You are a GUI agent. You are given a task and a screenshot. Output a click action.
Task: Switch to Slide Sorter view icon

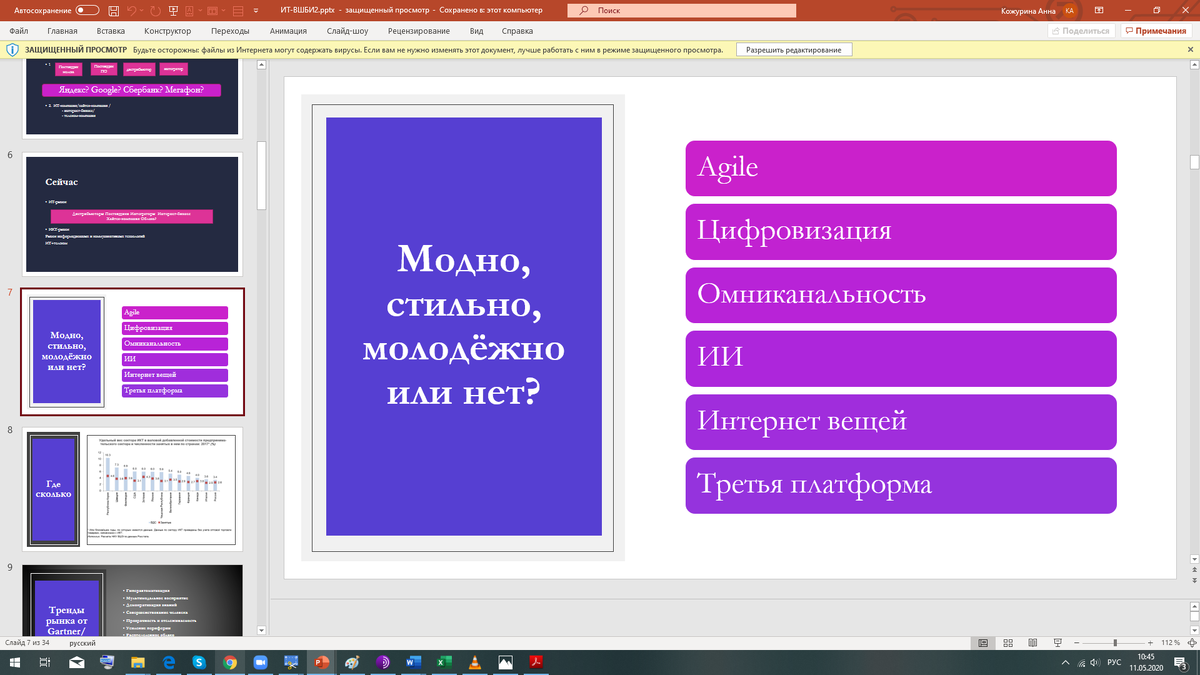click(x=1008, y=643)
